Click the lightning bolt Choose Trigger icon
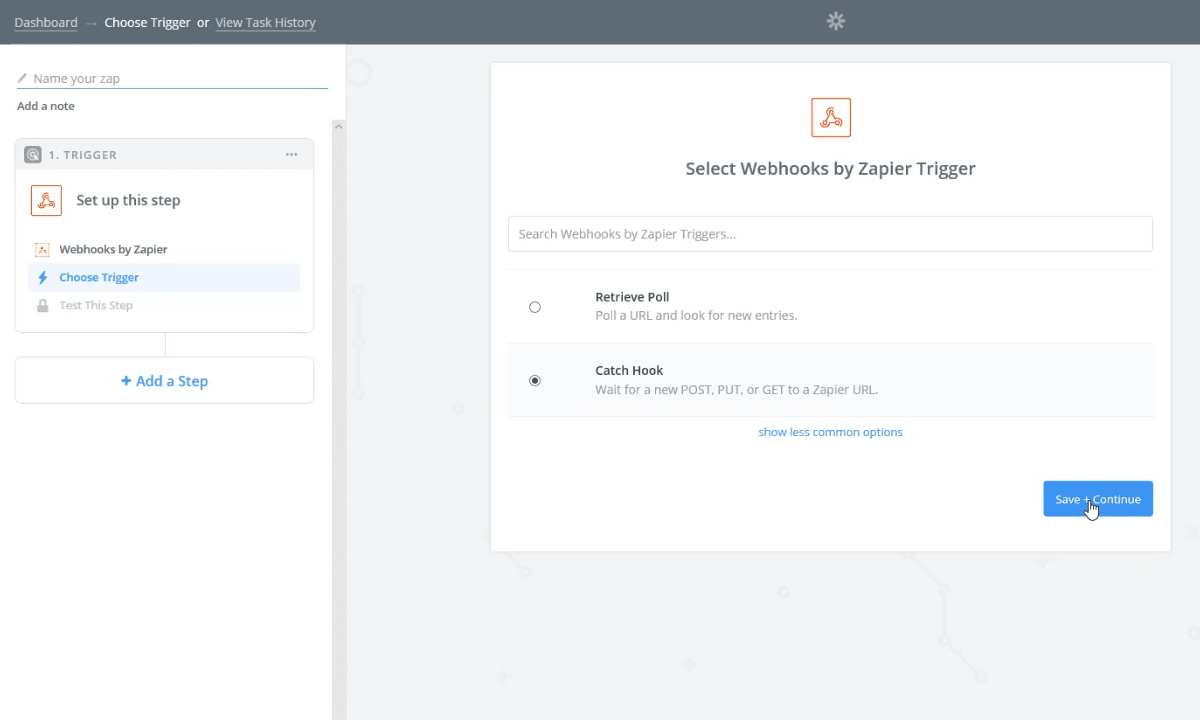 [42, 277]
